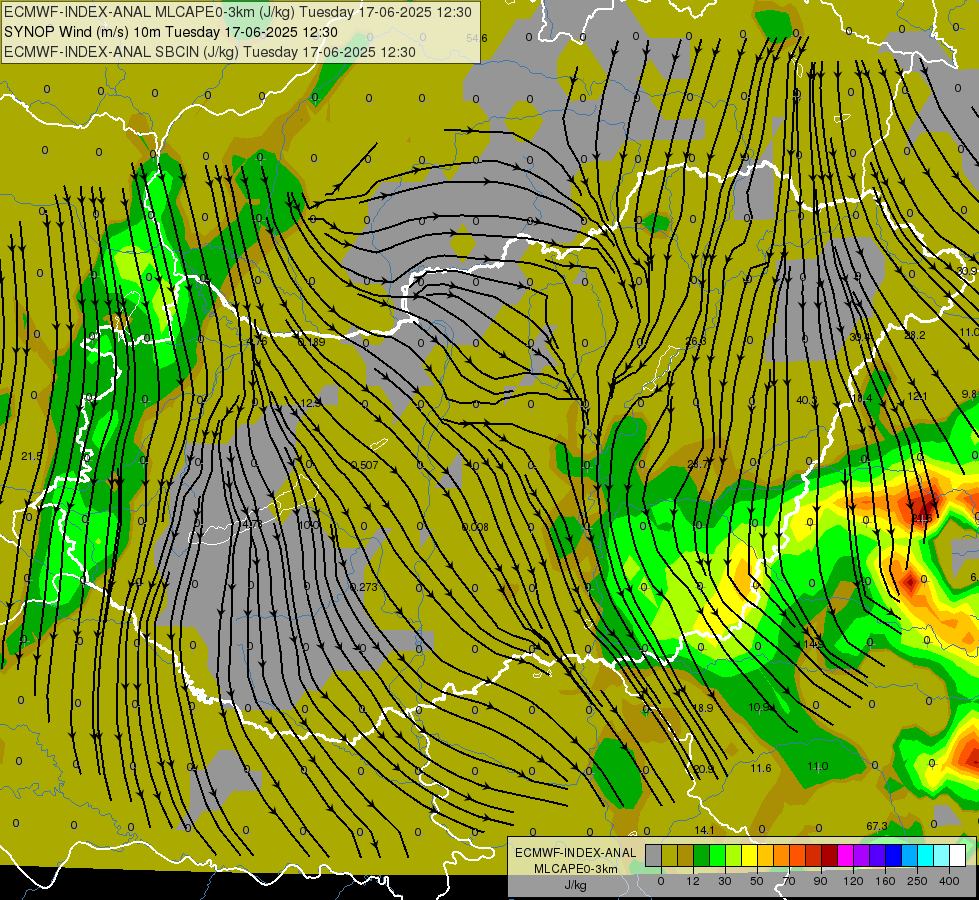Screen dimensions: 979x900
Task: Click the map value 20.9
Action: 703,769
